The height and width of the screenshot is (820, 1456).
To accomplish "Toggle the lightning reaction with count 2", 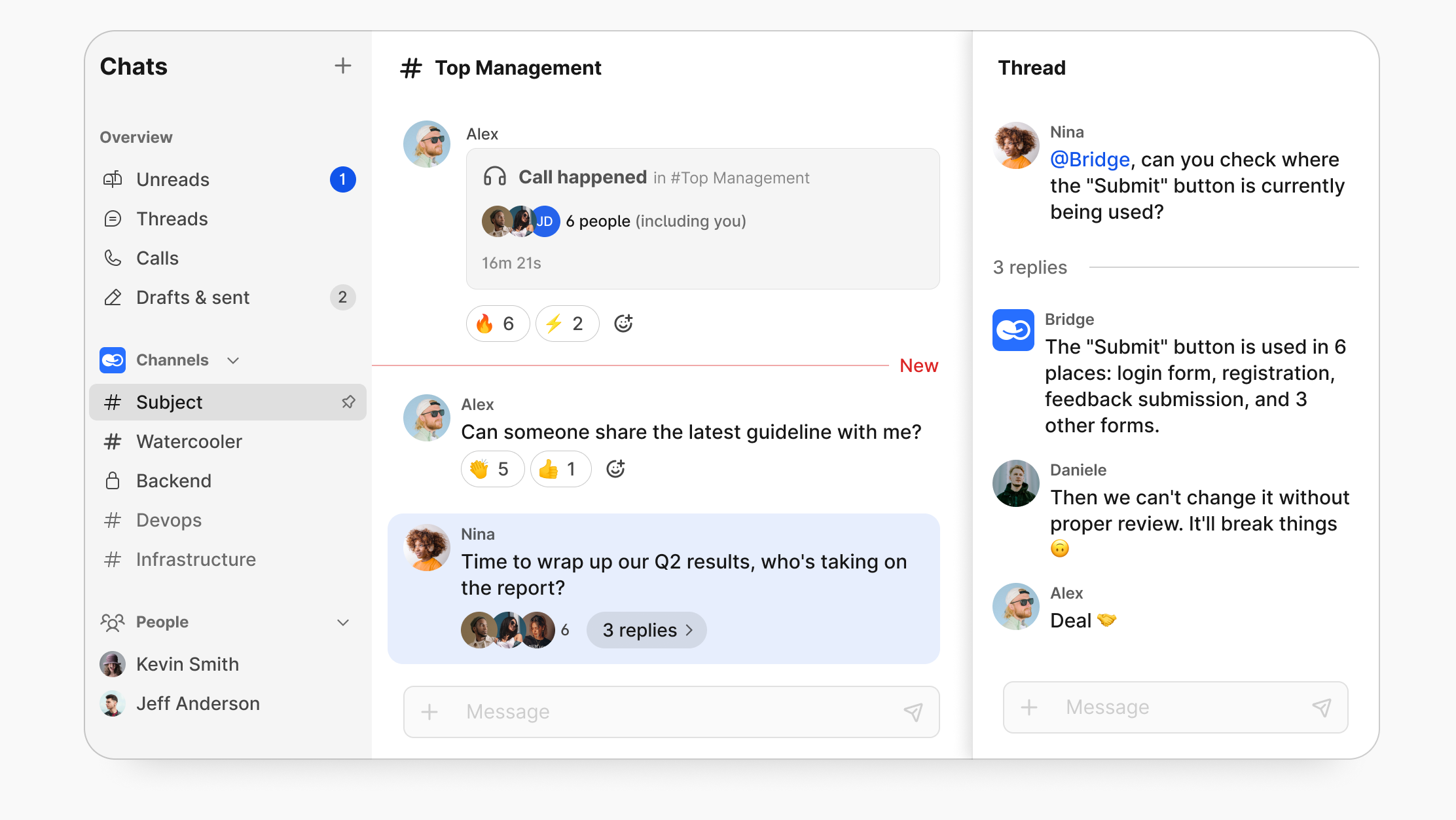I will tap(566, 324).
